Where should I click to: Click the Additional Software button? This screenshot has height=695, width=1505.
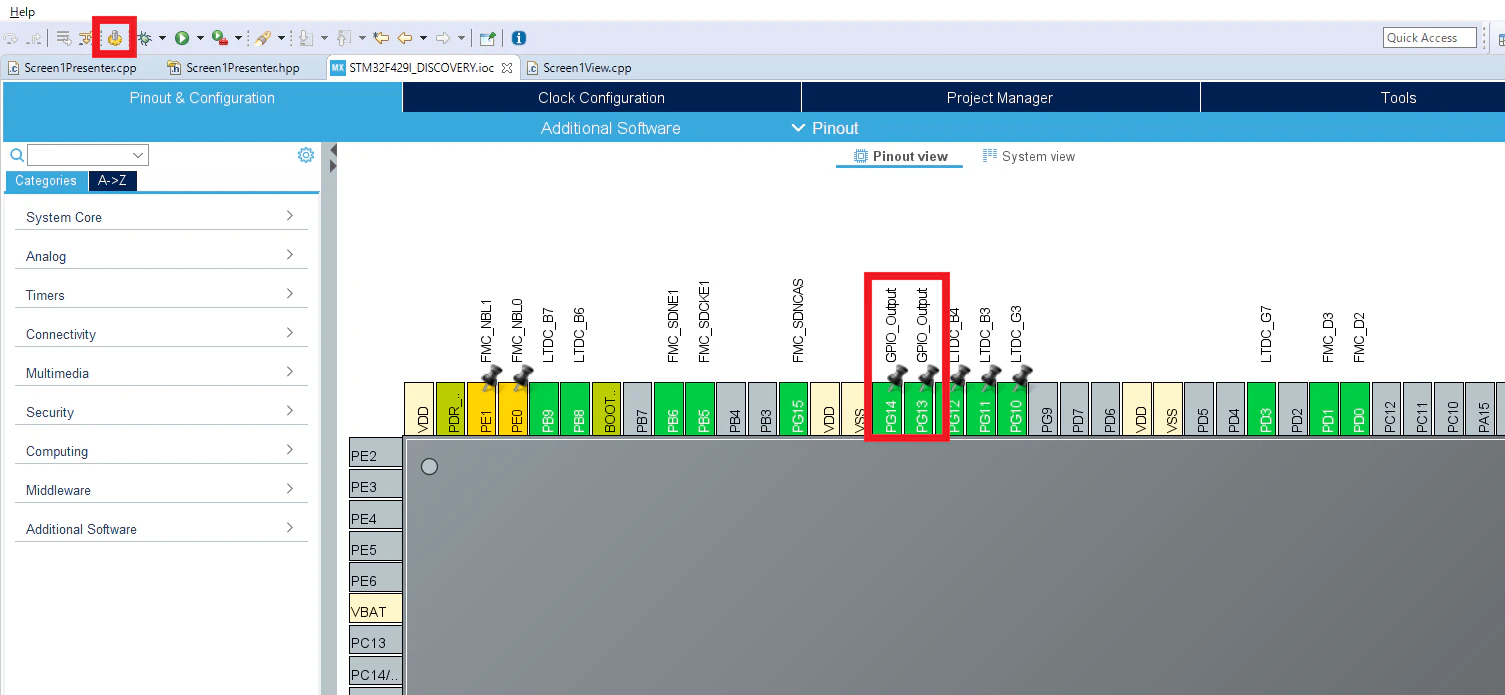point(610,128)
